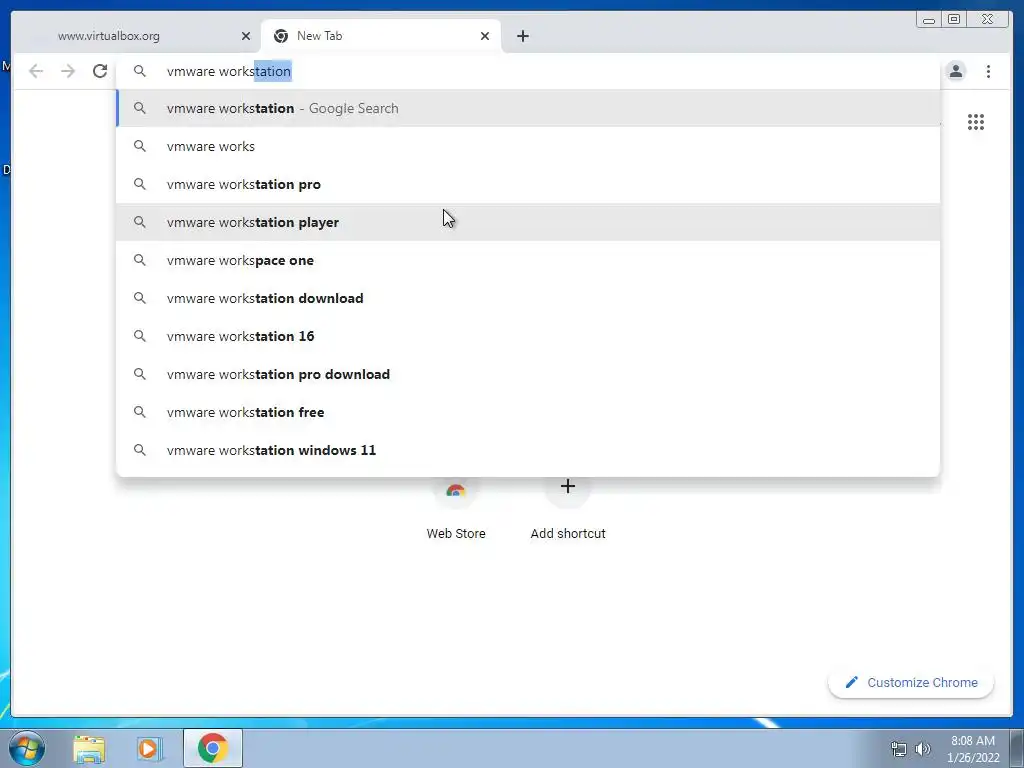Pick 'vmware workstation windows 11' suggestion

pyautogui.click(x=528, y=450)
